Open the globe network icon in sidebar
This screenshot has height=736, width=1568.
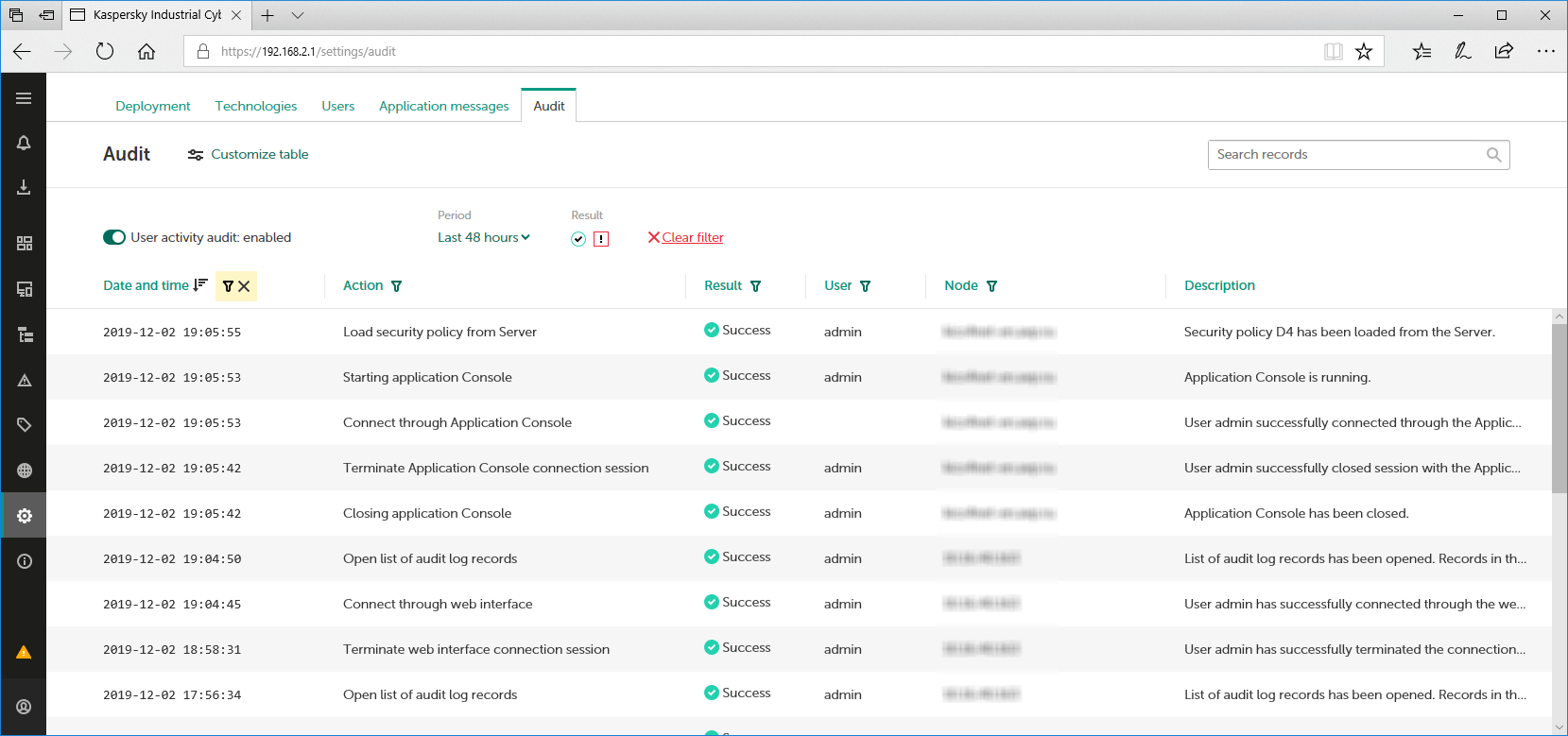coord(24,471)
